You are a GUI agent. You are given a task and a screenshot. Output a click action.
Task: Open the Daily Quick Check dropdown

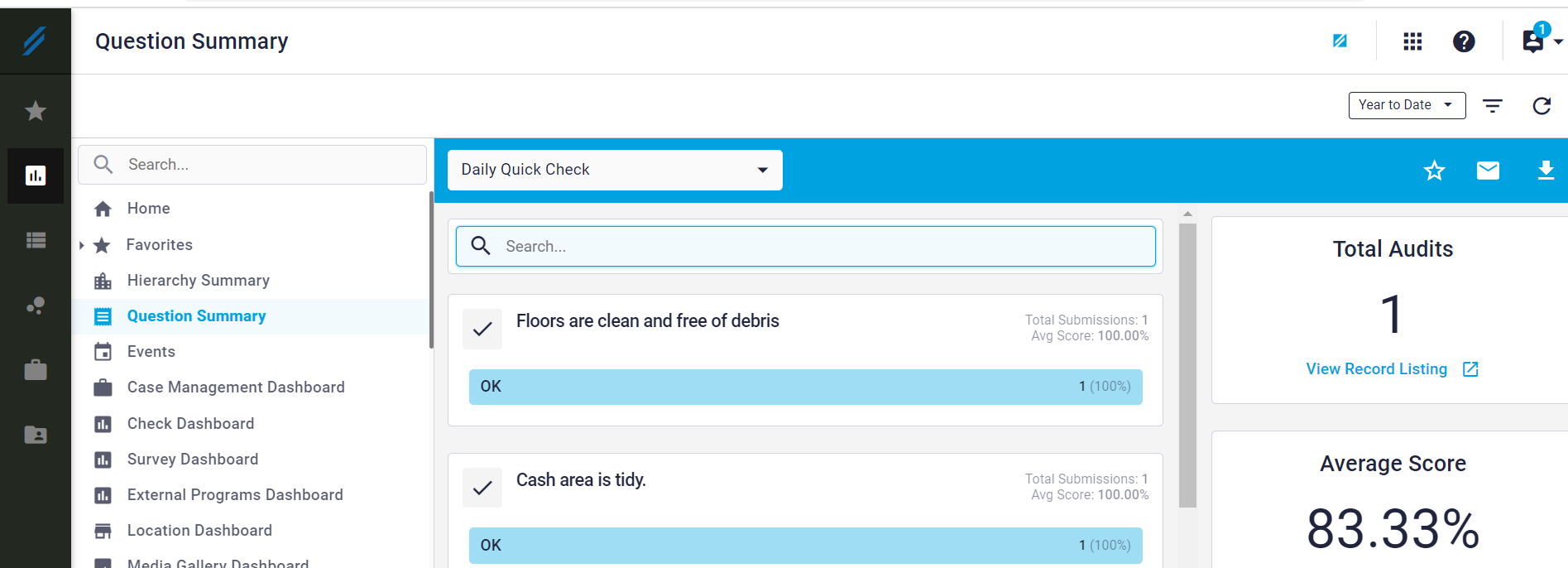(x=614, y=170)
